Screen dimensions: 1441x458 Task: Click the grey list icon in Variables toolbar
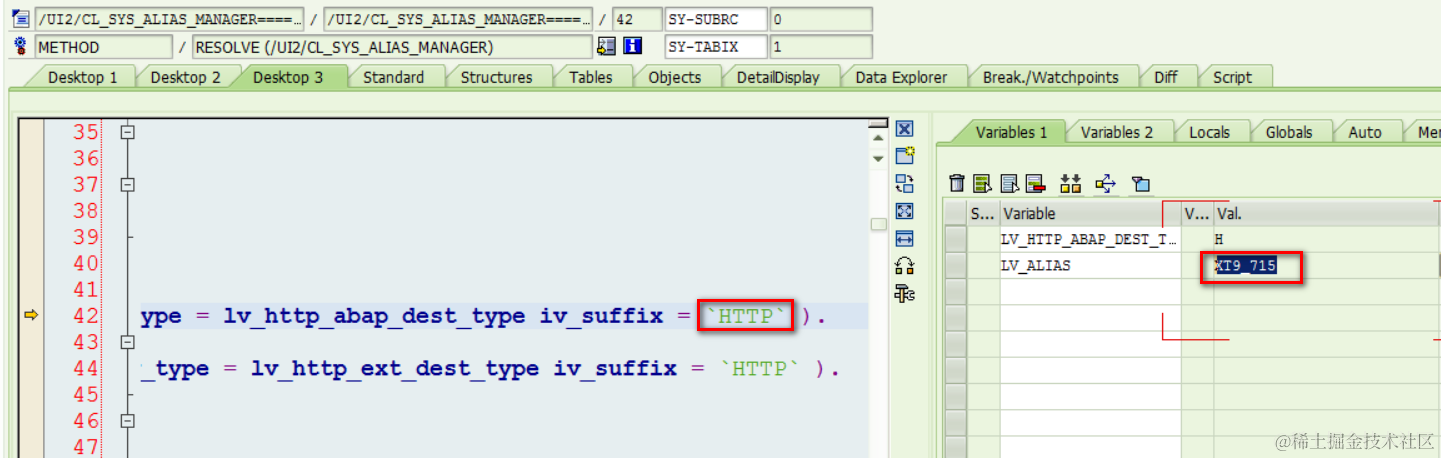pos(1009,183)
